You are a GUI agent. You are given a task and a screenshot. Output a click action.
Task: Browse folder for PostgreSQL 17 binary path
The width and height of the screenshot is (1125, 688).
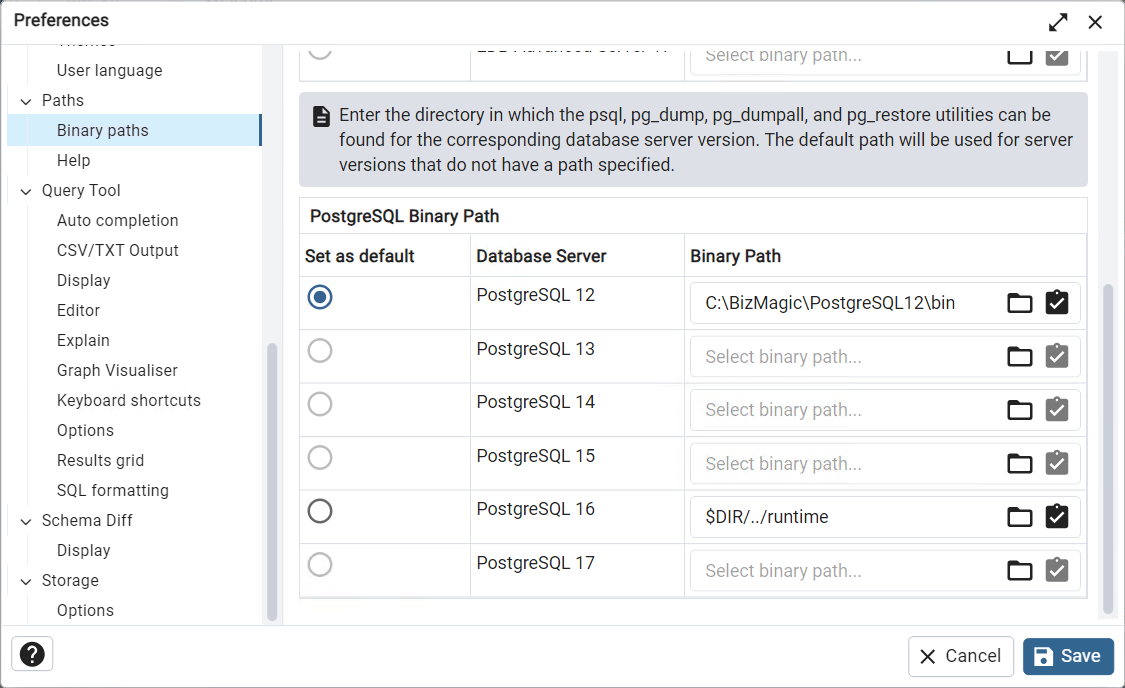(1020, 570)
